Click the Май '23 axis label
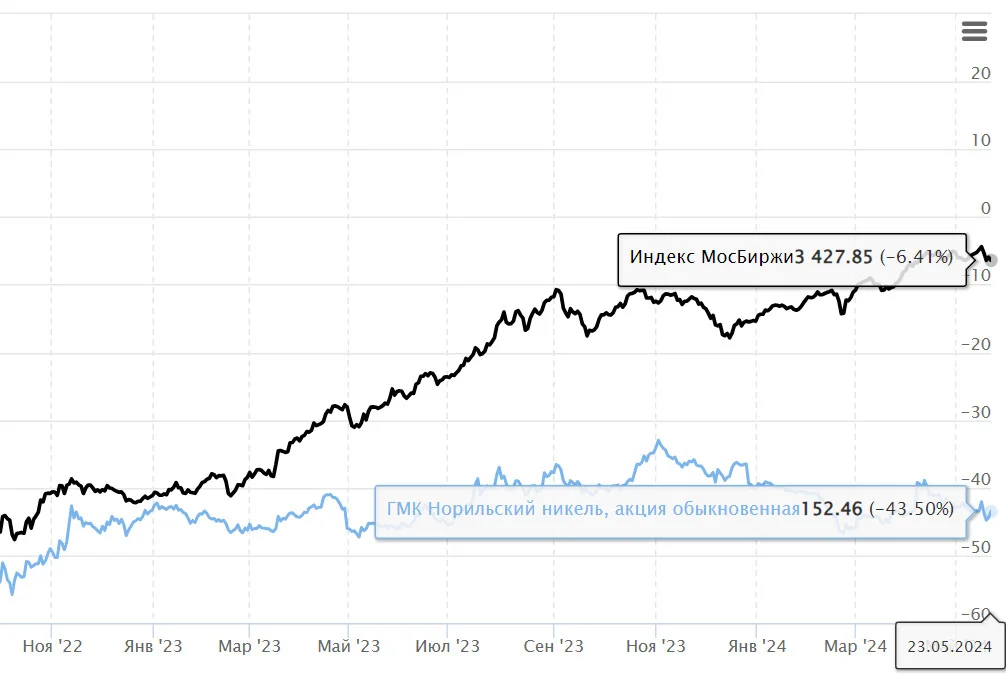This screenshot has width=1006, height=676. 349,646
